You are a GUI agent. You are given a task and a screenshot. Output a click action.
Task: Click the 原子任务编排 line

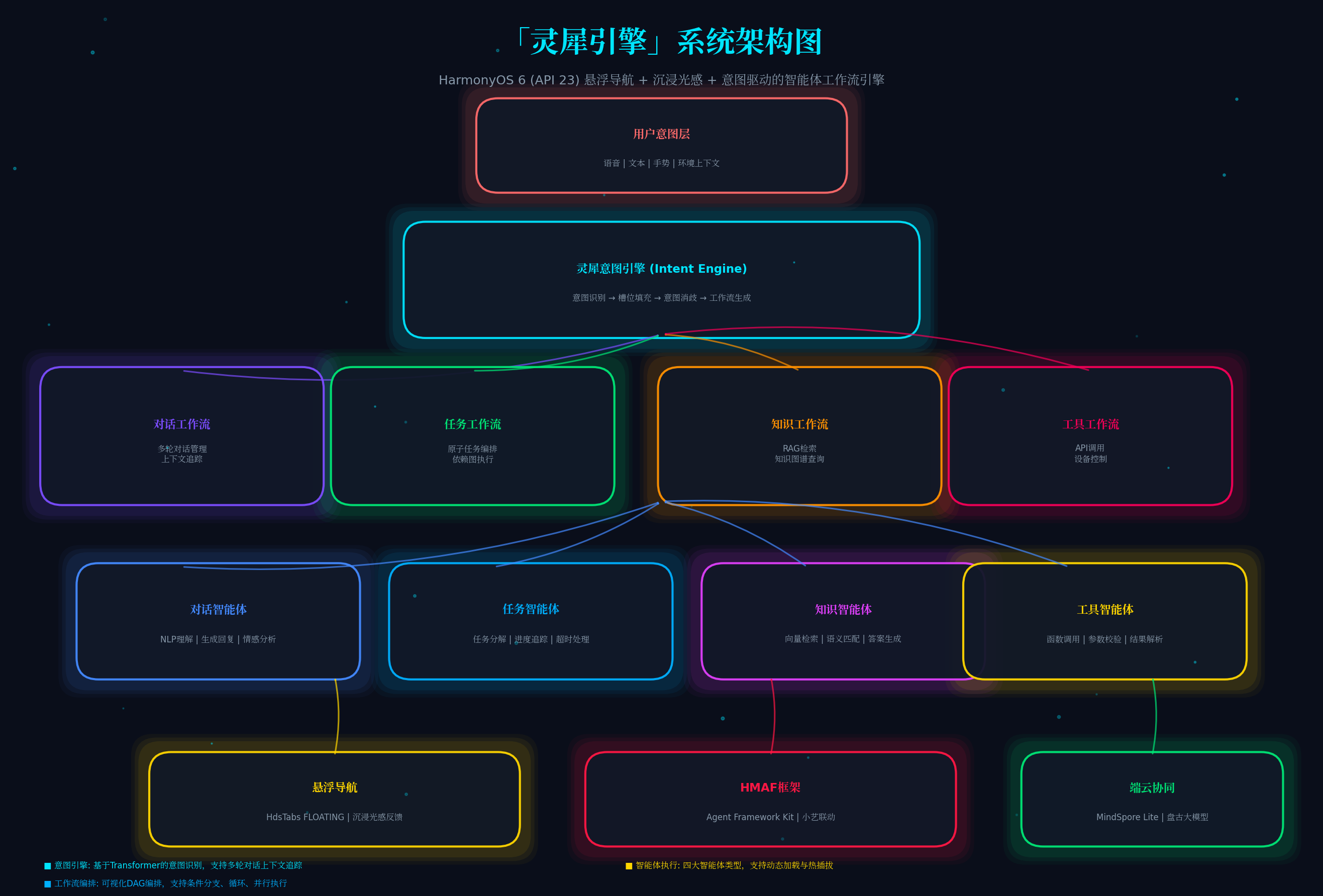tap(472, 449)
